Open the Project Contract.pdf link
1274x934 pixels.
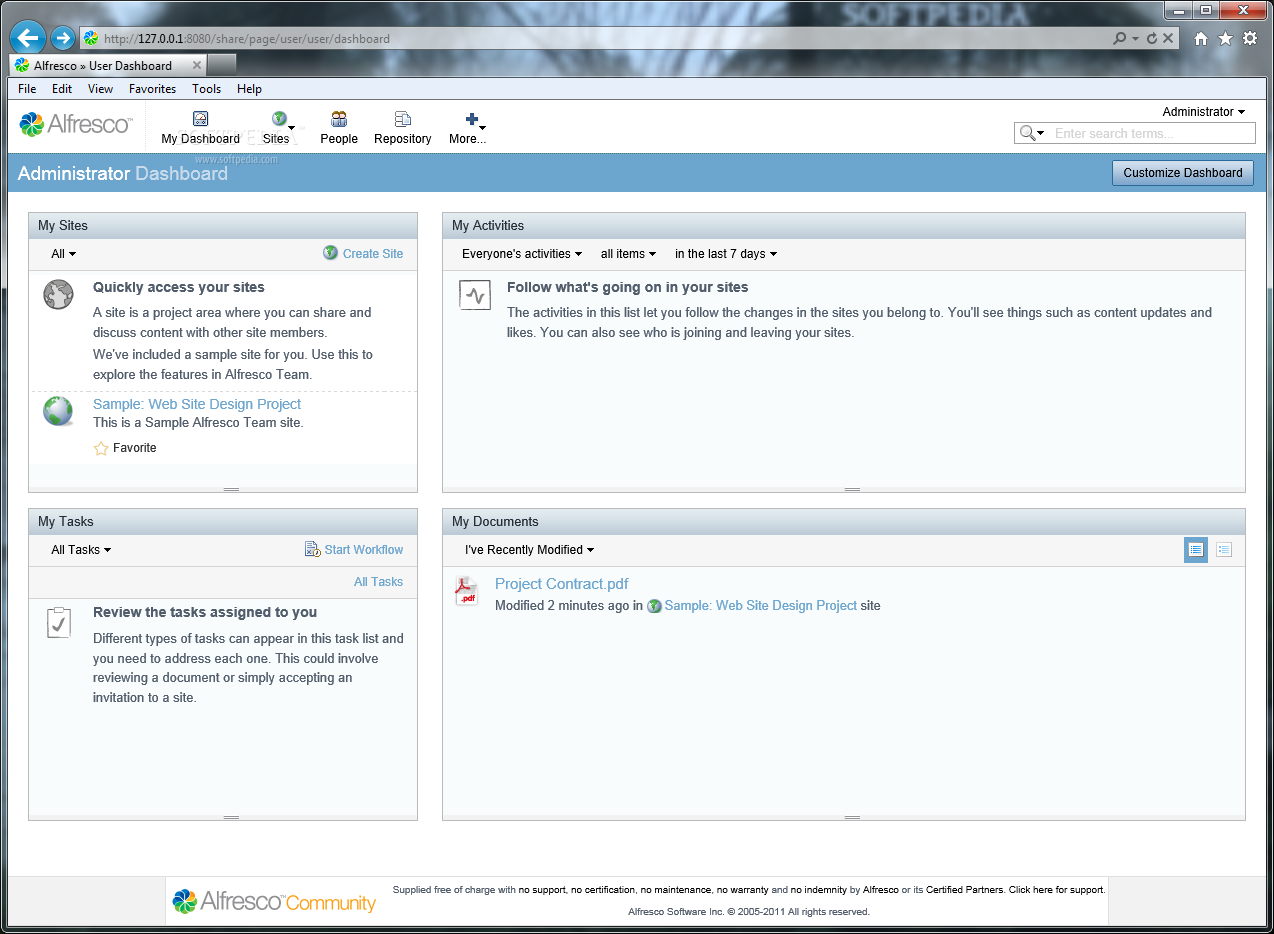[562, 584]
